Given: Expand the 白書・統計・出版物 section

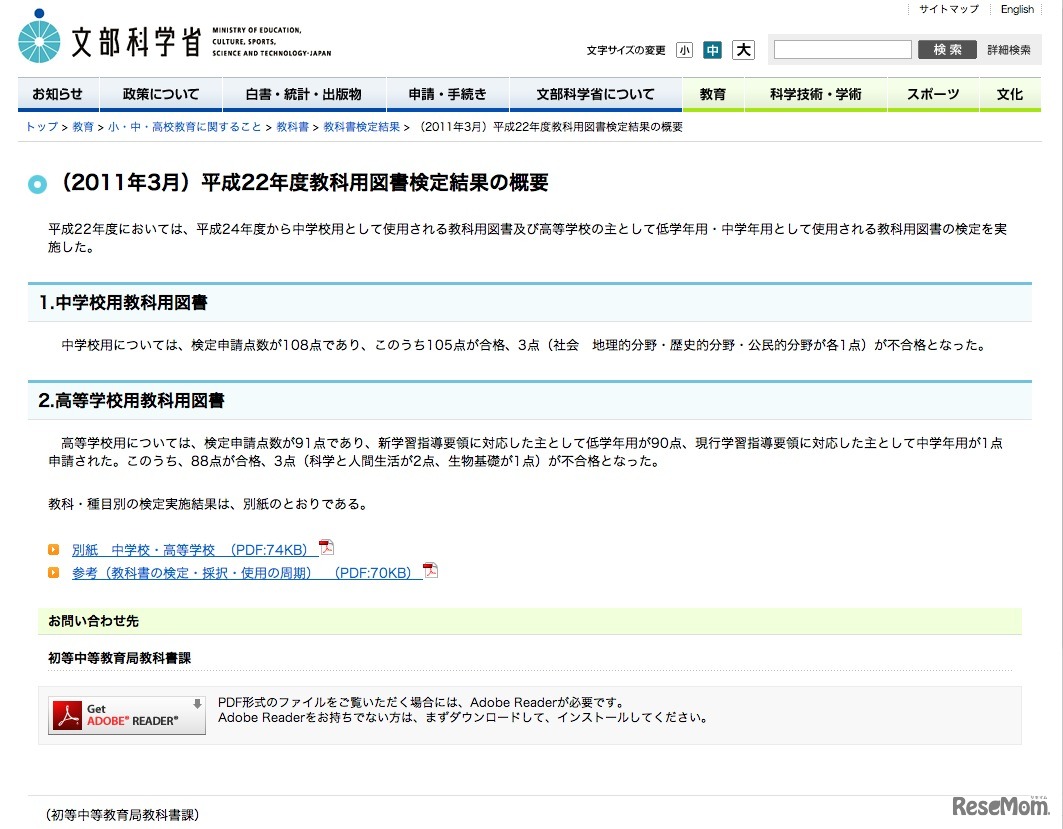Looking at the screenshot, I should pyautogui.click(x=303, y=93).
